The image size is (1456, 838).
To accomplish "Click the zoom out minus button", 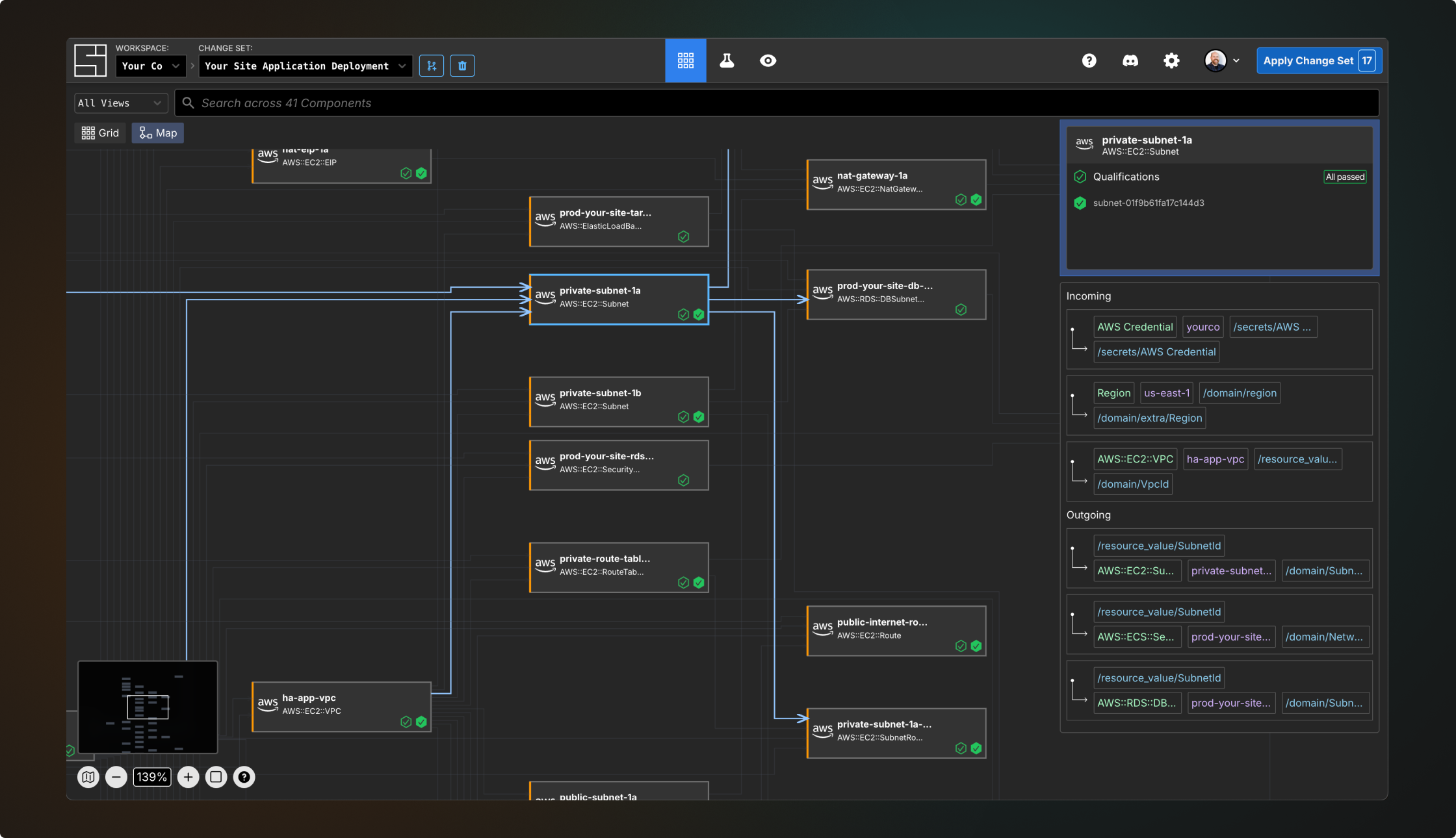I will point(116,777).
